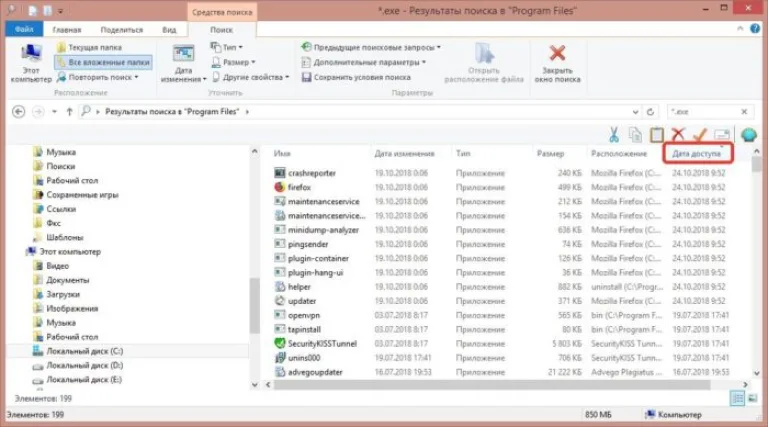The height and width of the screenshot is (427, 768).
Task: Click the copy documents icon
Action: 635,134
